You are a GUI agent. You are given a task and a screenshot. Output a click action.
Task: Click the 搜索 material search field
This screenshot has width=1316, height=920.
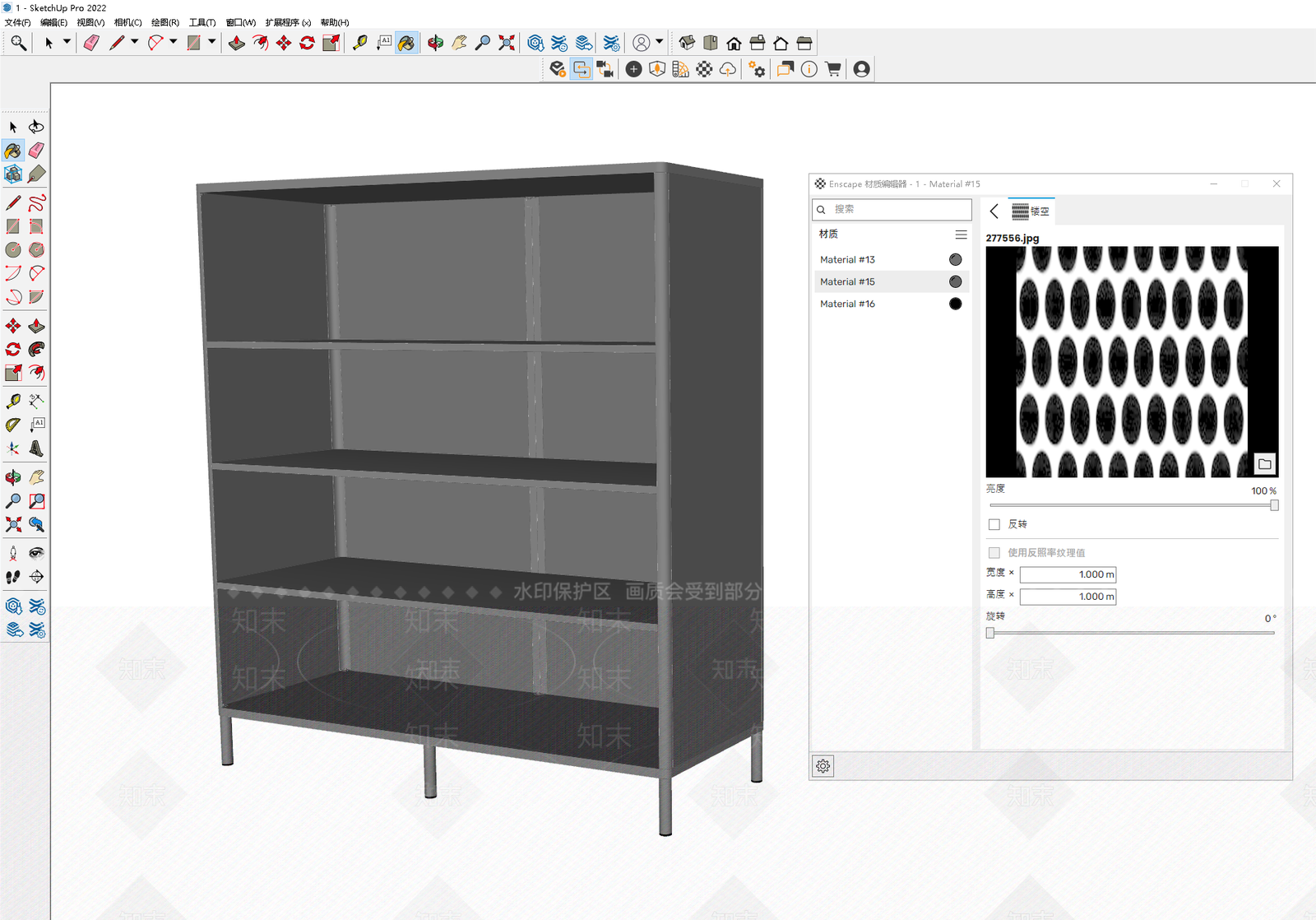click(x=892, y=210)
